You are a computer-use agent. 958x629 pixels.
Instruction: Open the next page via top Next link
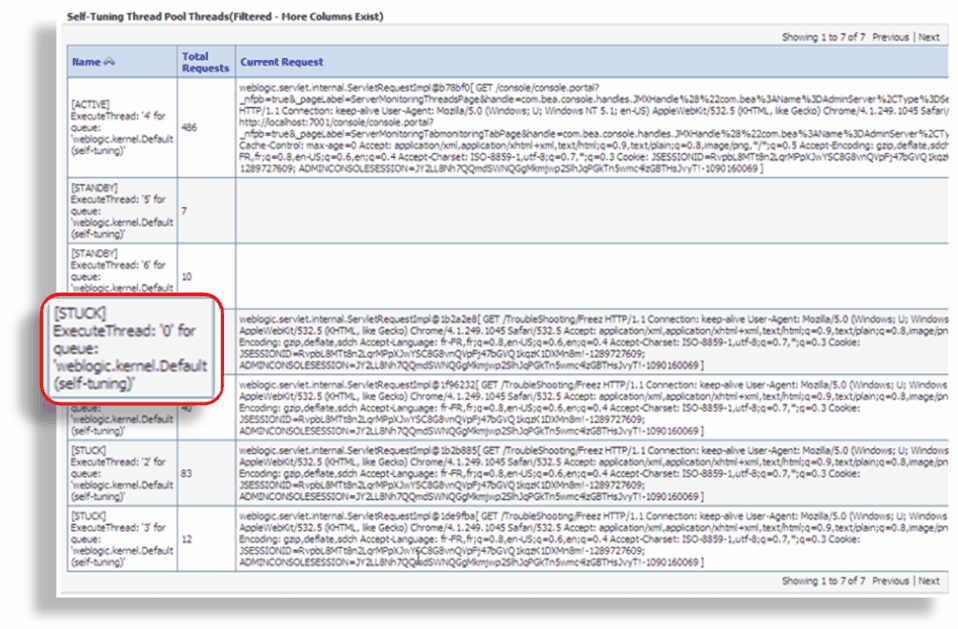click(x=928, y=34)
